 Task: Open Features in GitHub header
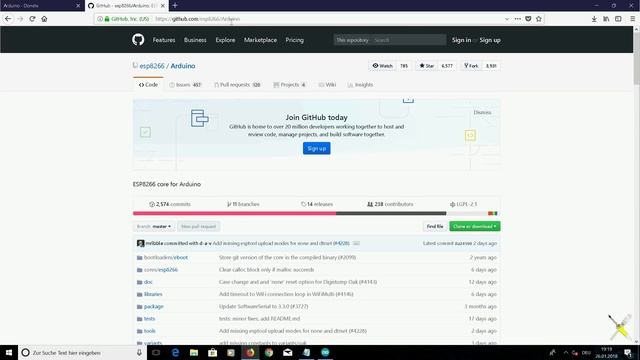tap(164, 40)
